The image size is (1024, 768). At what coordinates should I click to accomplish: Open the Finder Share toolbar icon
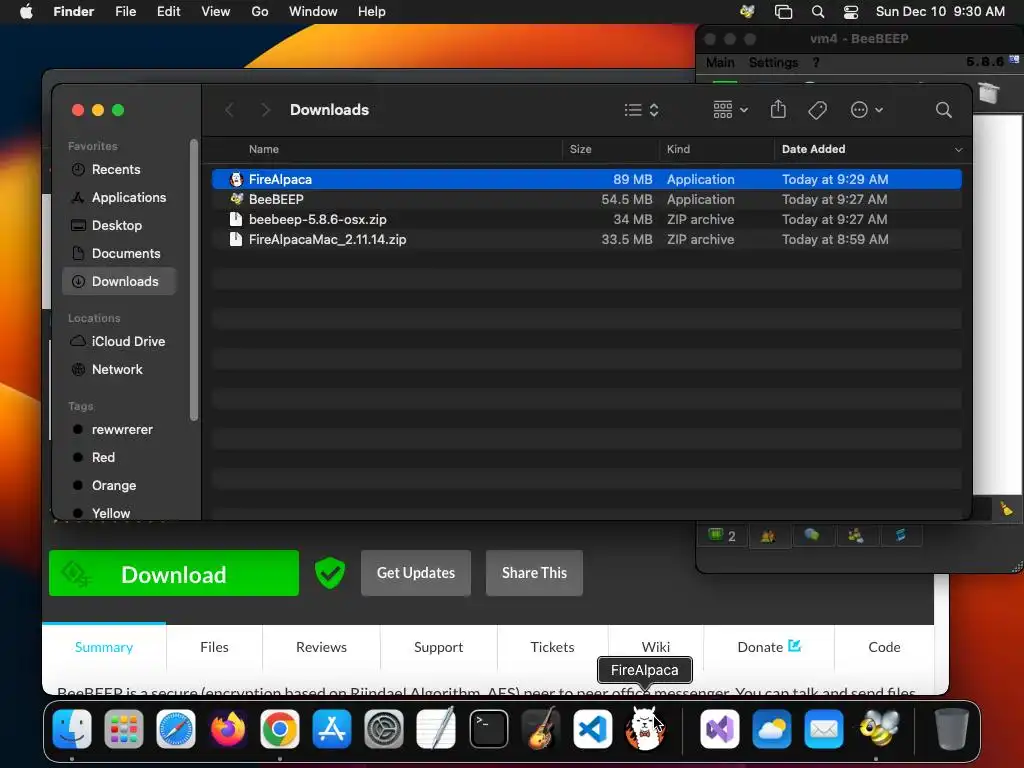(x=778, y=109)
